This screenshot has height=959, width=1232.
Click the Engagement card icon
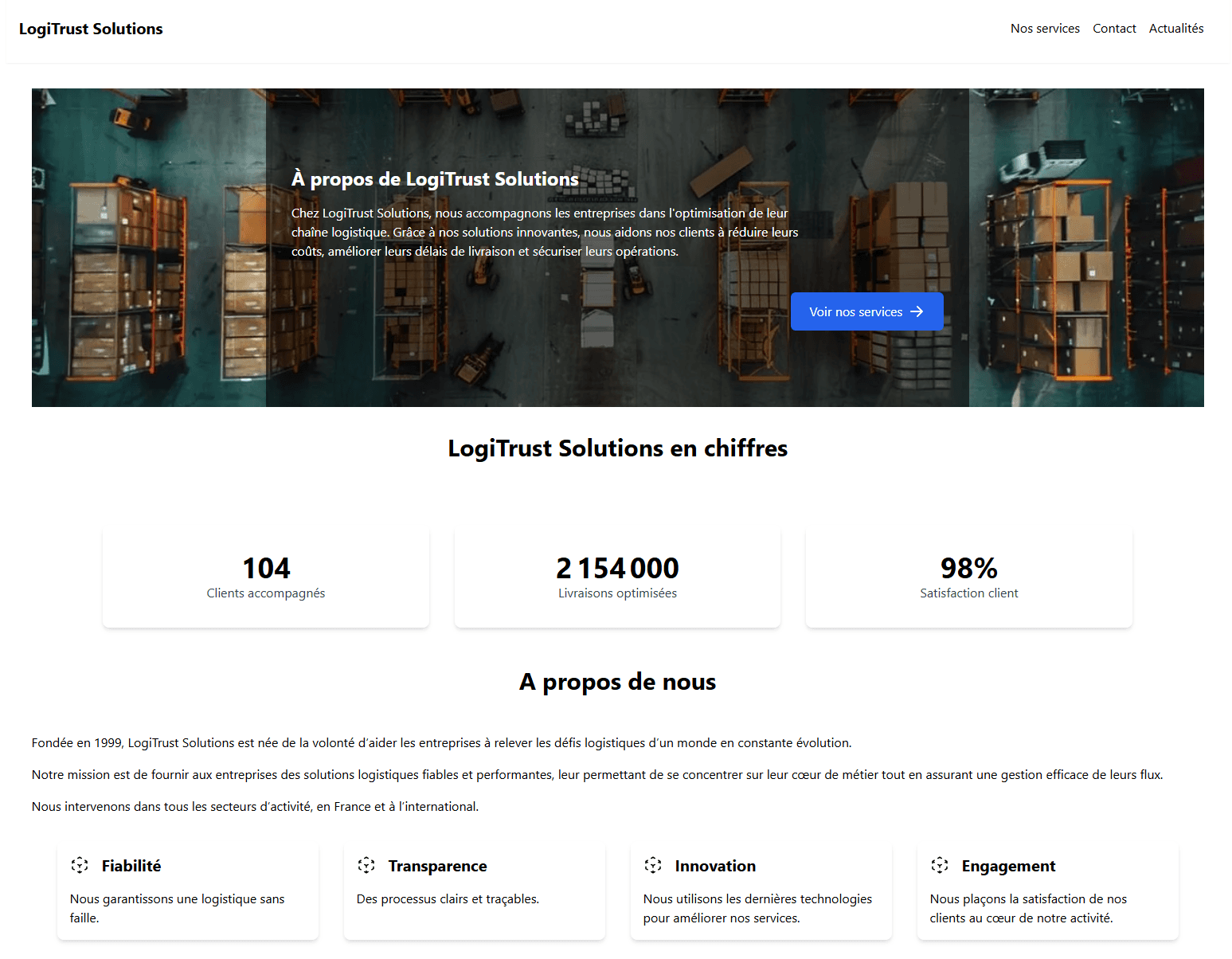(x=940, y=865)
